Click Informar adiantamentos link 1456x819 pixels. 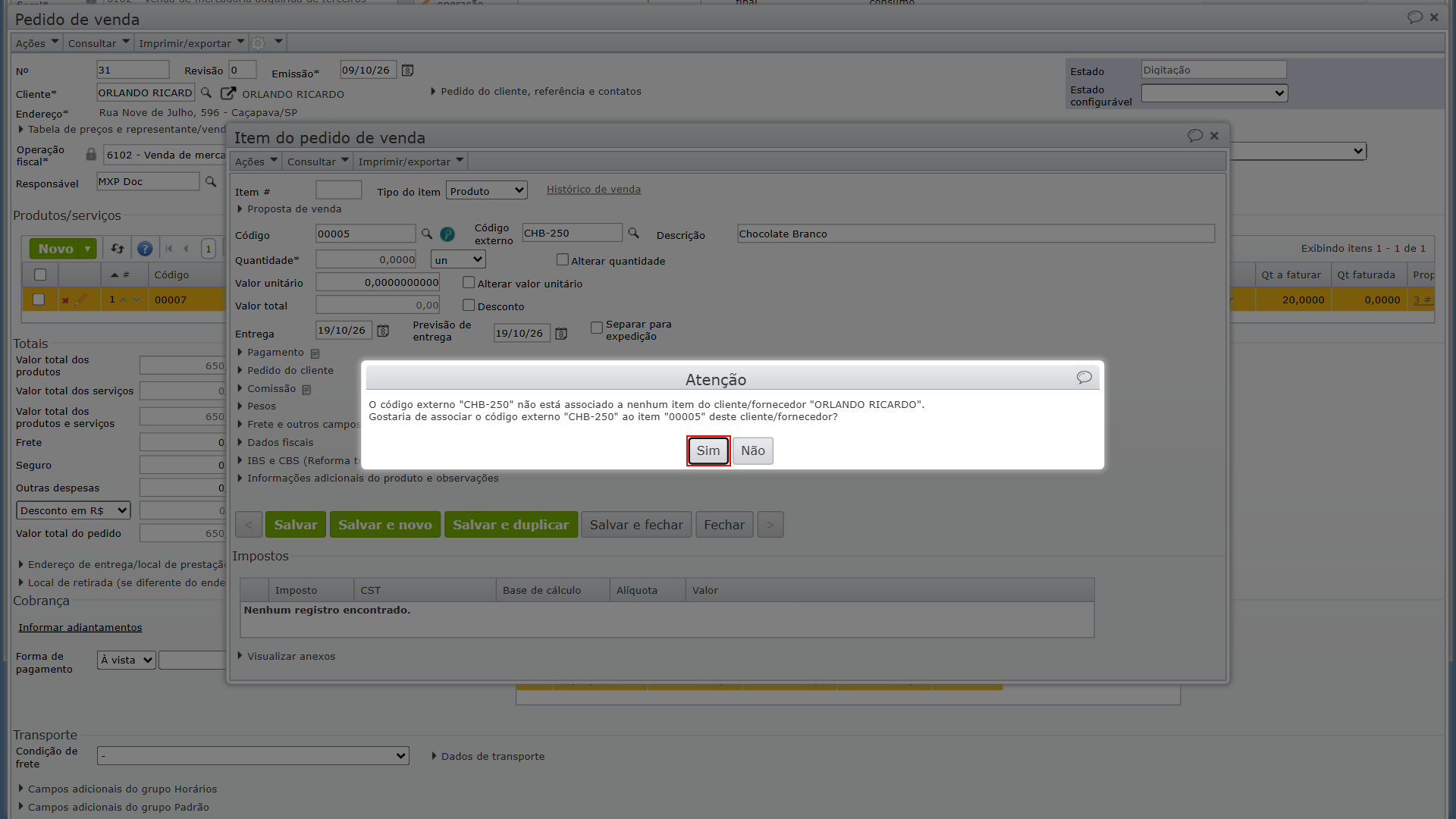(80, 628)
